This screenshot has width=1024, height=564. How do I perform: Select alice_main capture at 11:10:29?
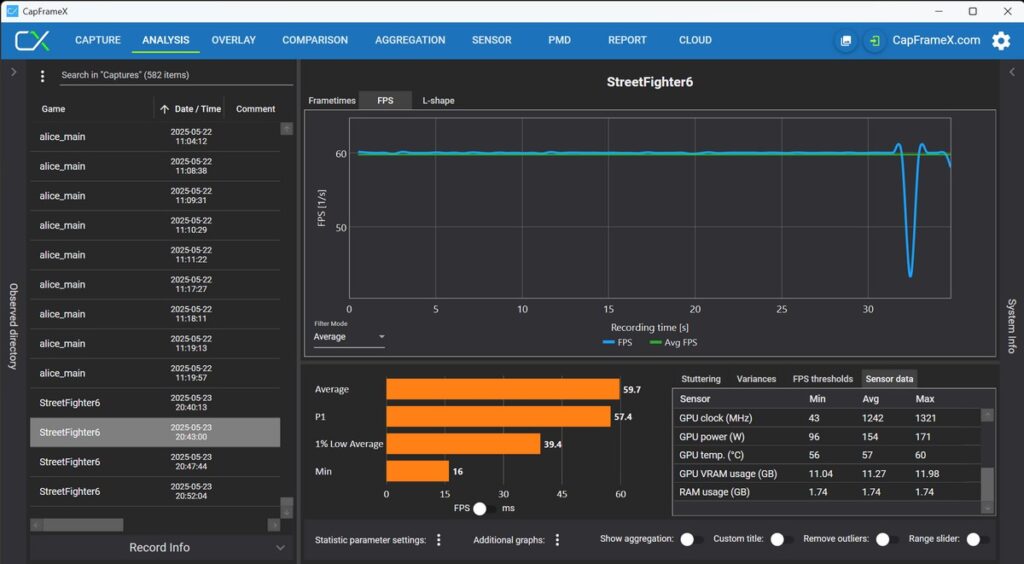tap(155, 226)
